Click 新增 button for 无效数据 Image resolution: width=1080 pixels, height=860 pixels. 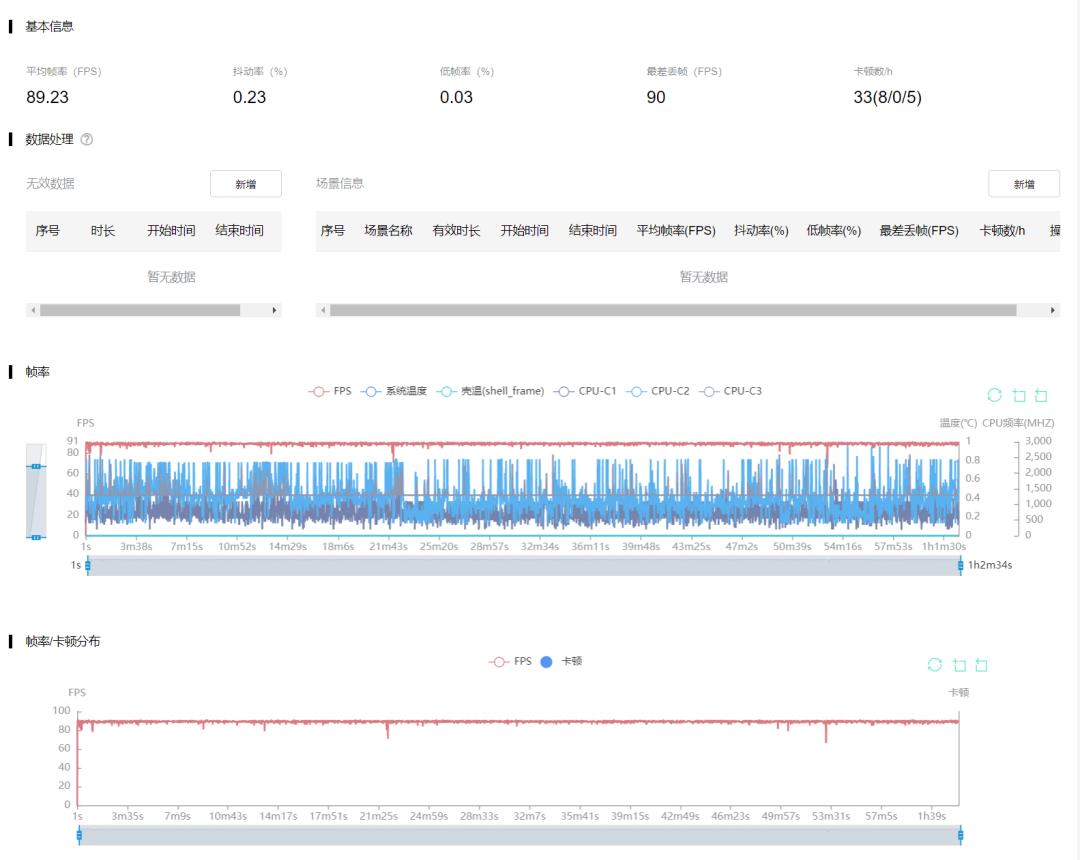tap(245, 184)
